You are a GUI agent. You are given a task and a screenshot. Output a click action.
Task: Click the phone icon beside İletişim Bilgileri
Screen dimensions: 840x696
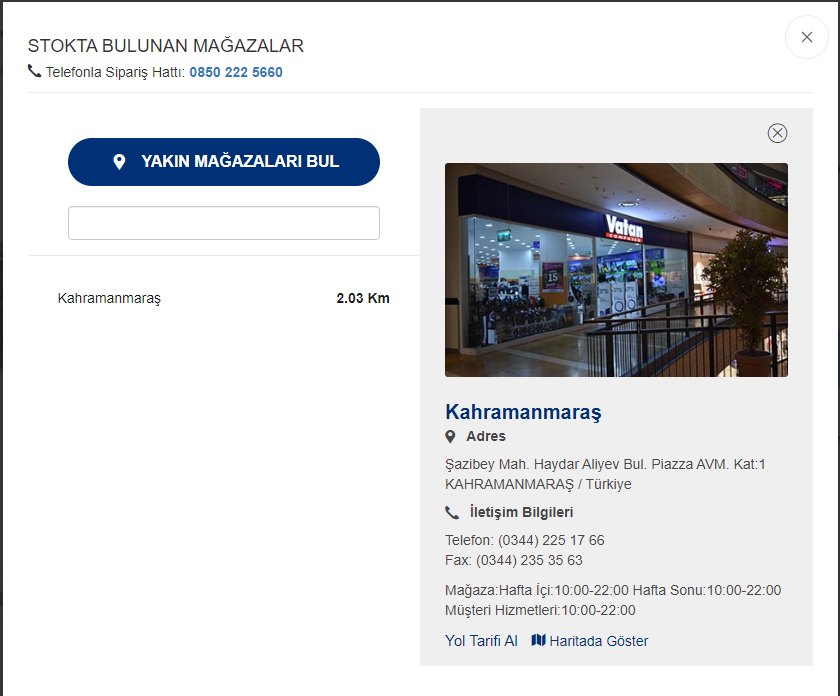pyautogui.click(x=452, y=511)
